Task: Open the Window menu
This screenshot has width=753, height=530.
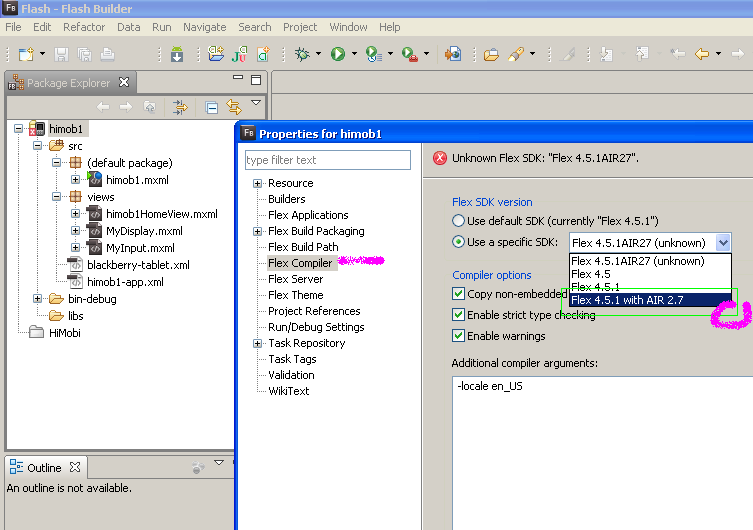Action: (x=348, y=27)
